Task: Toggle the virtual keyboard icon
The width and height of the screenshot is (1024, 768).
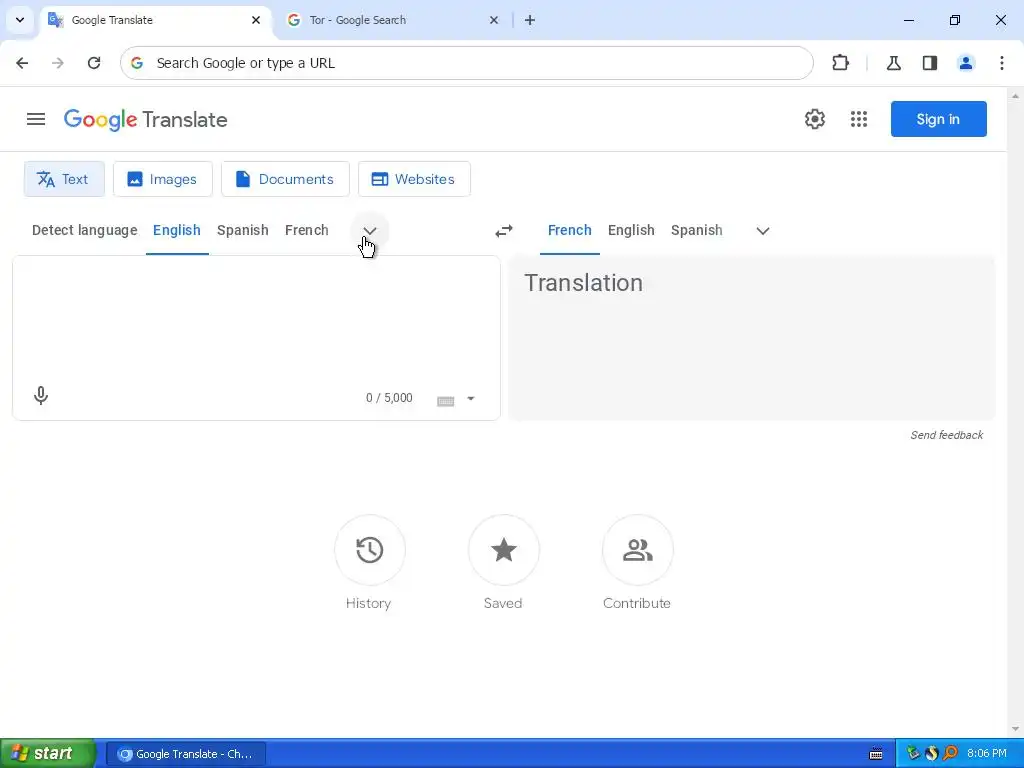Action: [x=445, y=400]
